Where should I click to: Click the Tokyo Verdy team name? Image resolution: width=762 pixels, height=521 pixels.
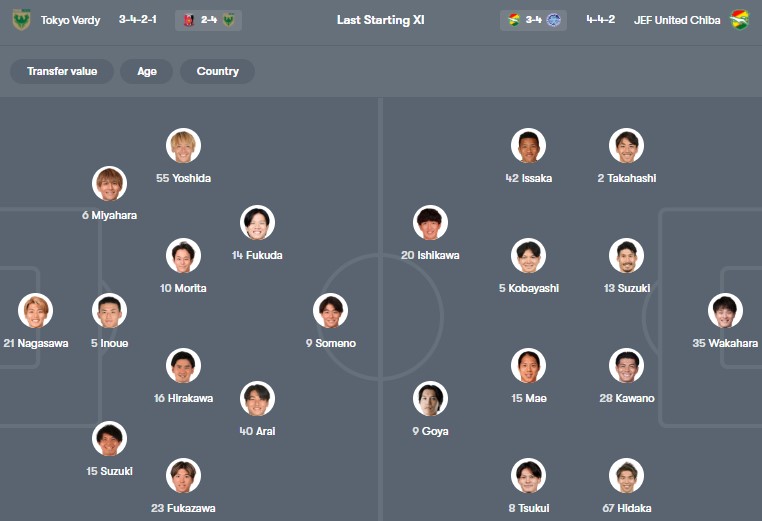click(x=70, y=20)
